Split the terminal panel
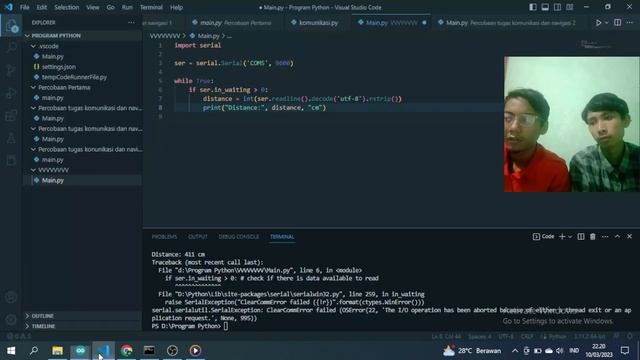Screen dimensions: 640x360 [x=581, y=236]
